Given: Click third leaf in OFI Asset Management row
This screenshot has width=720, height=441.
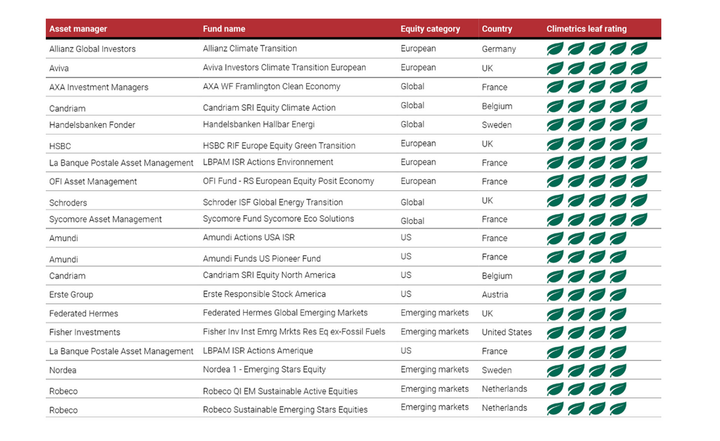Looking at the screenshot, I should 597,182.
